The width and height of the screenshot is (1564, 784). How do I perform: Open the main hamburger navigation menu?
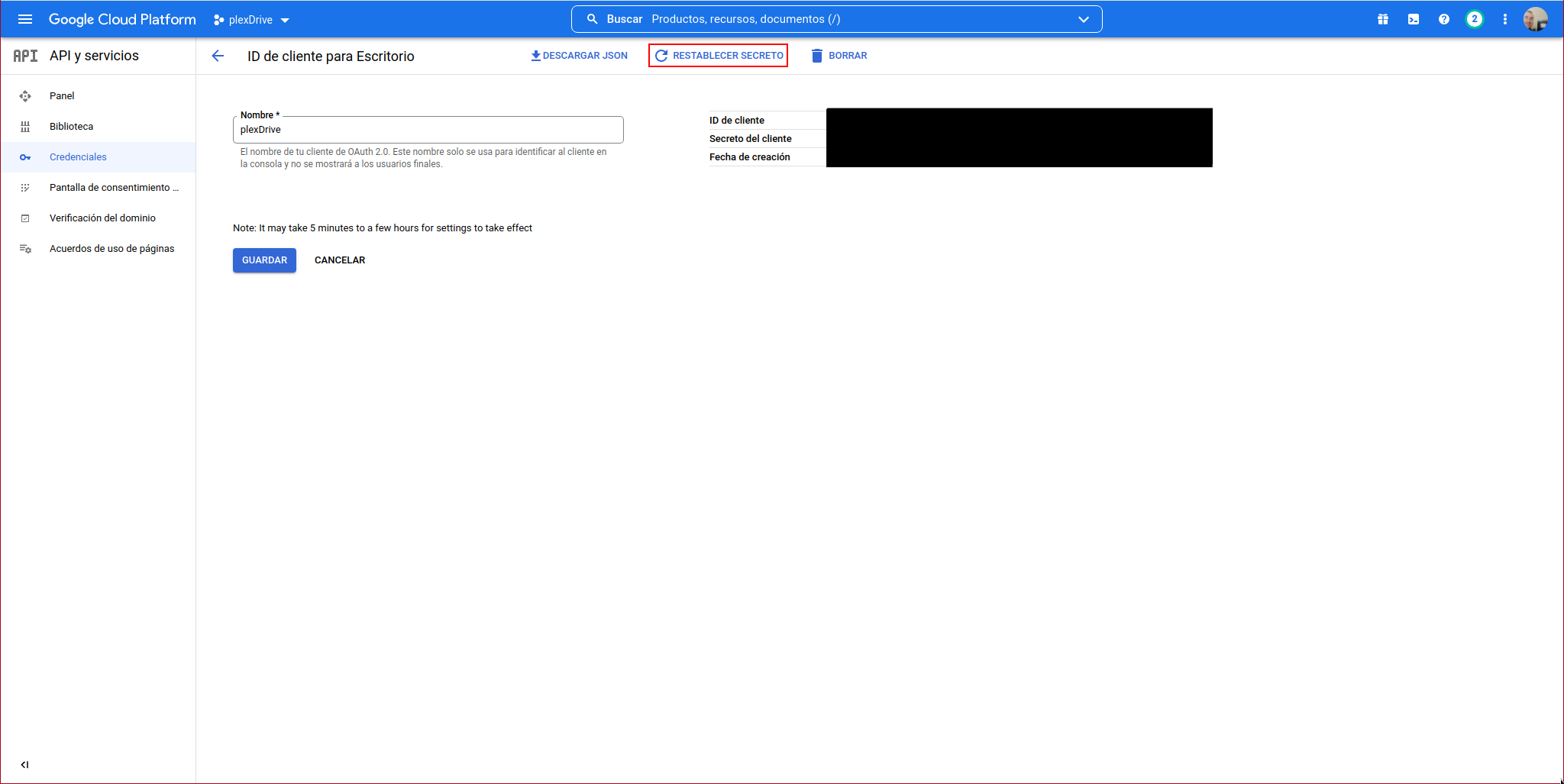tap(25, 19)
